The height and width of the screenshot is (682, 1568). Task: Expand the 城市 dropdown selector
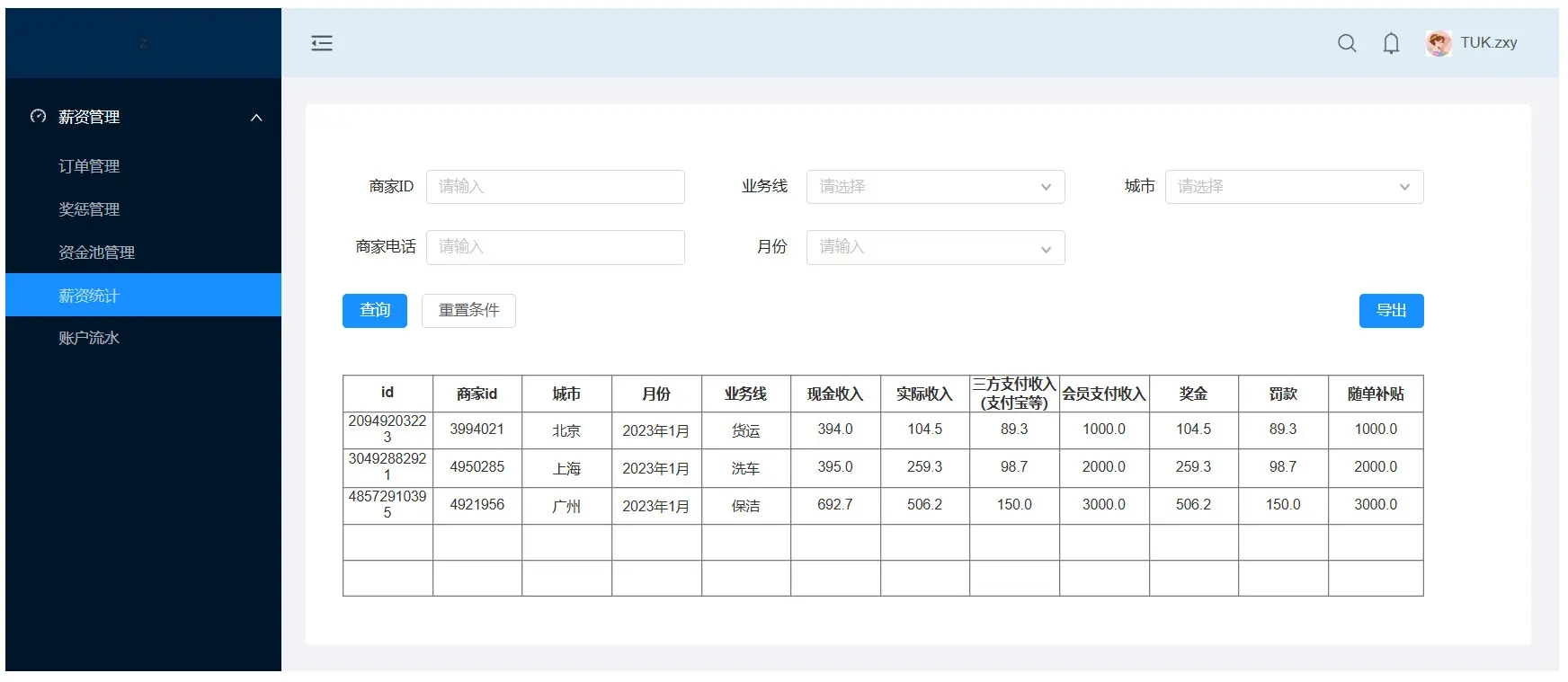1294,187
